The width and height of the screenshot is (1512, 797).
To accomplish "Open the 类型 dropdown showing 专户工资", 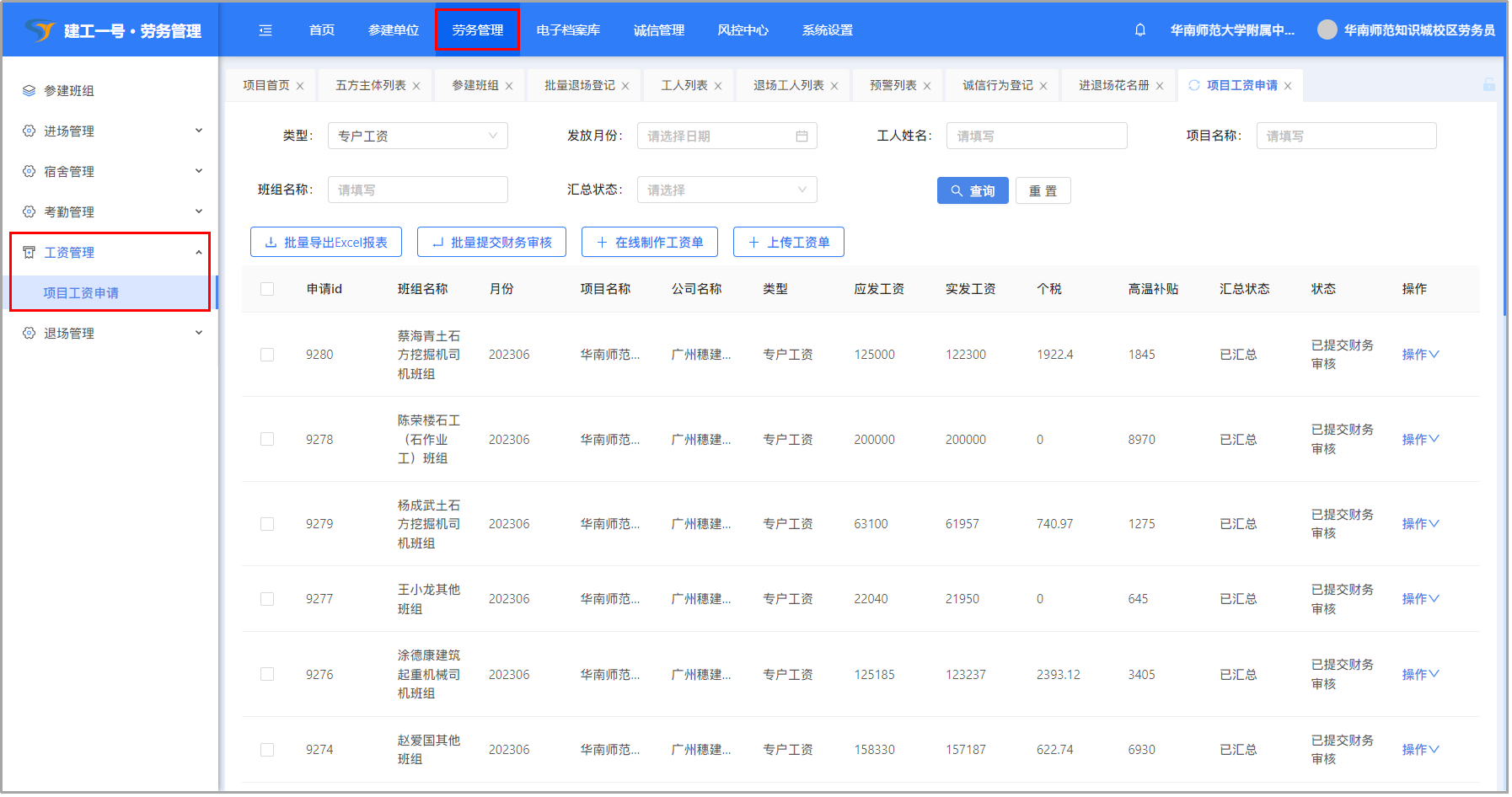I will click(417, 136).
